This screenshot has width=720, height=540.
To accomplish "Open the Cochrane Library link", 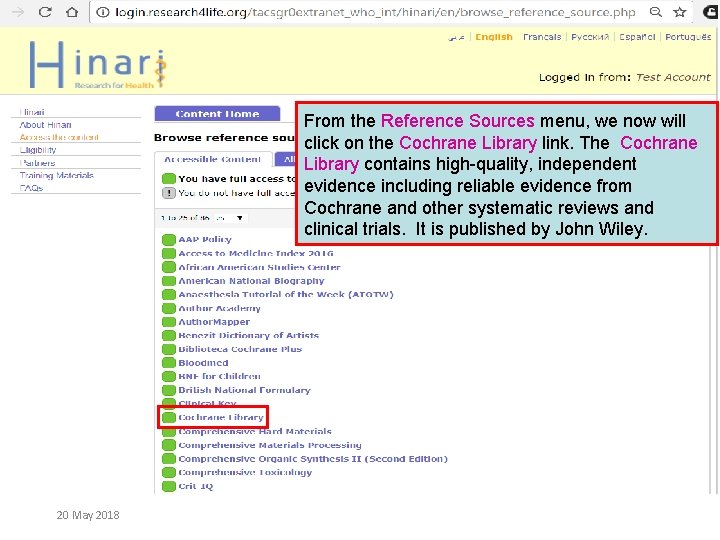I will tap(221, 417).
